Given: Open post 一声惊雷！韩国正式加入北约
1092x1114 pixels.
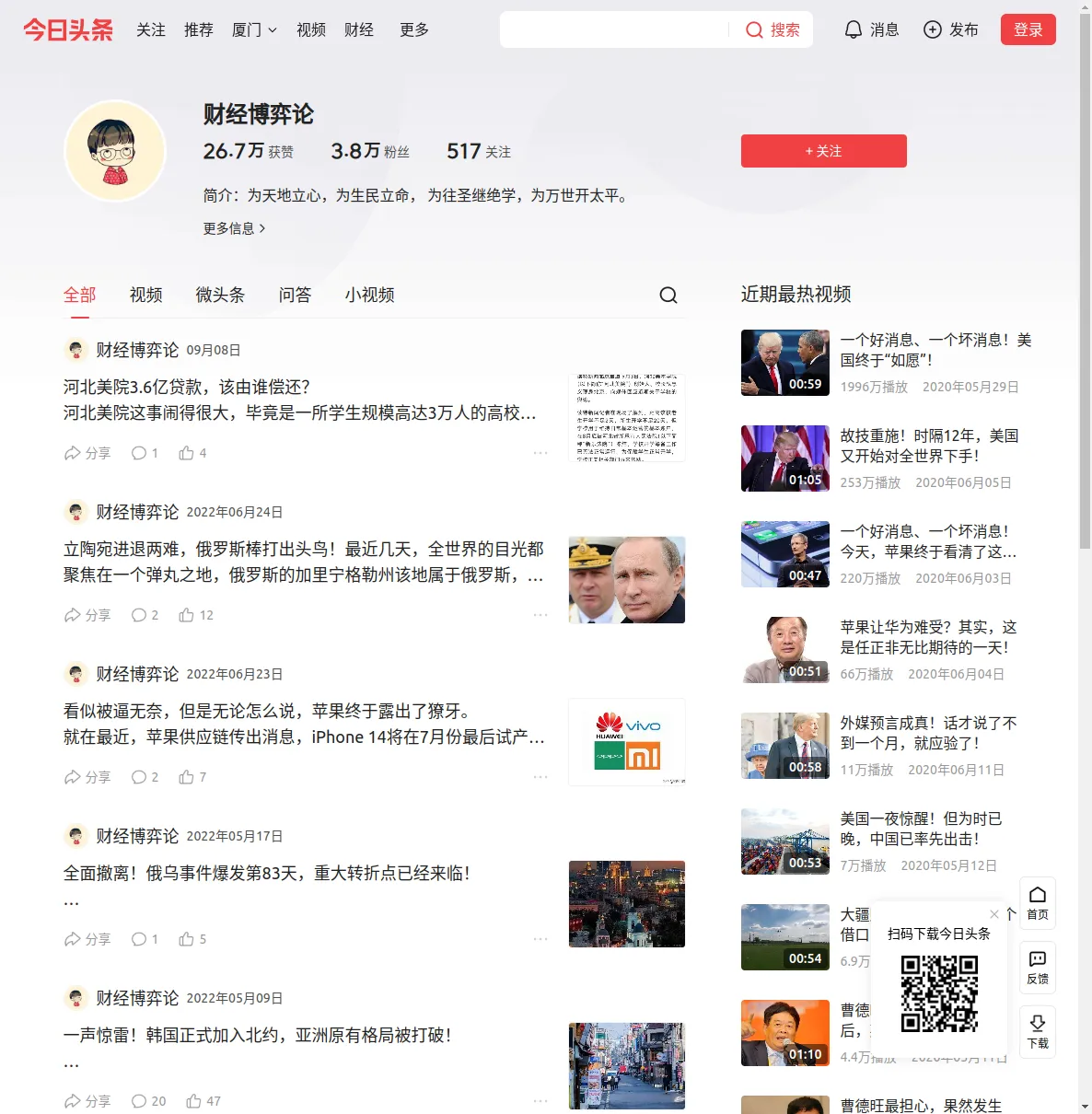Looking at the screenshot, I should 258,1035.
